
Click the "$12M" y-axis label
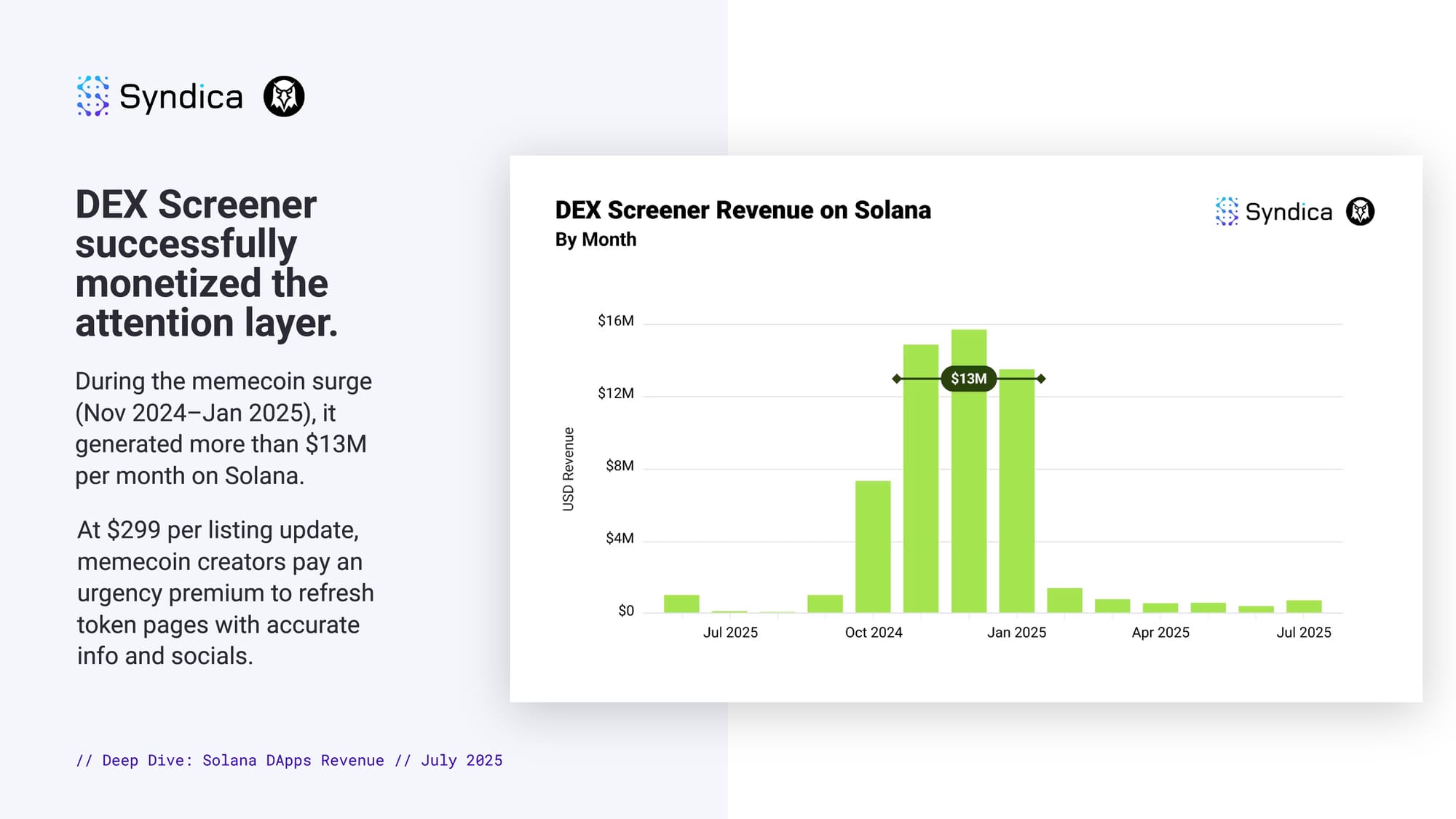[615, 394]
